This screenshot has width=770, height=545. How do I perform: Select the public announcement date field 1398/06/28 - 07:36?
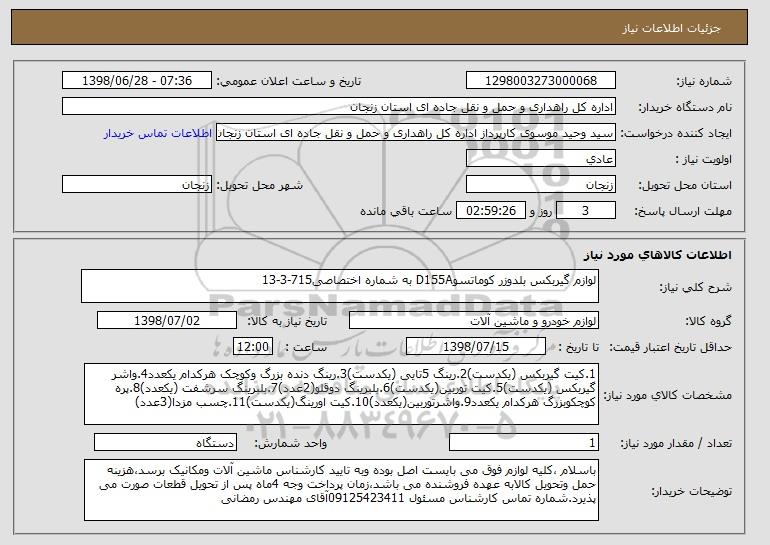point(137,81)
